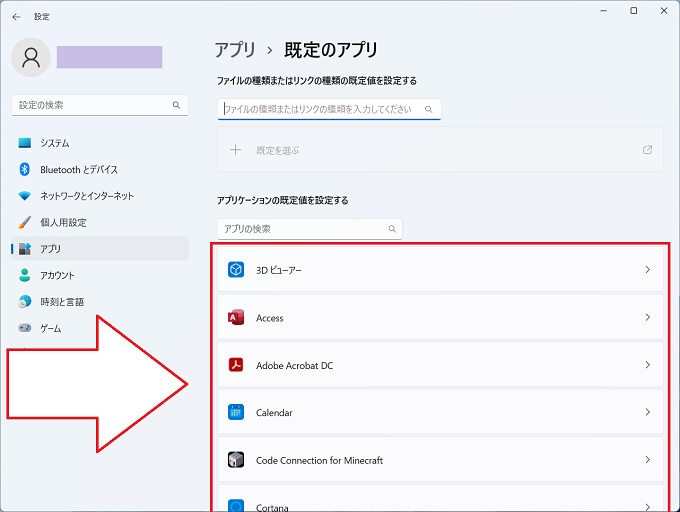Click the アプリ breadcrumb link
Screen dimensions: 680x512
point(235,50)
